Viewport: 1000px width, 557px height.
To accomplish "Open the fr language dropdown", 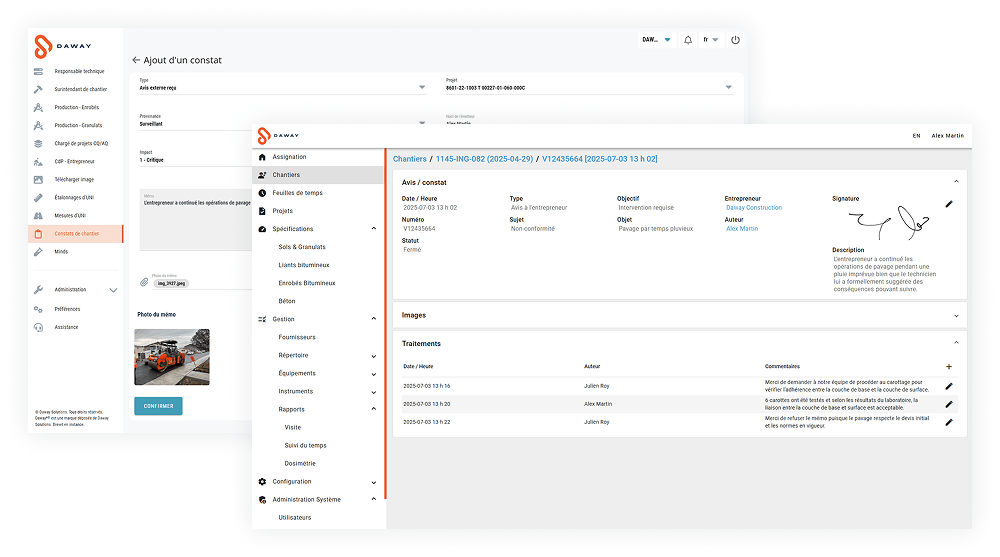I will pos(710,40).
